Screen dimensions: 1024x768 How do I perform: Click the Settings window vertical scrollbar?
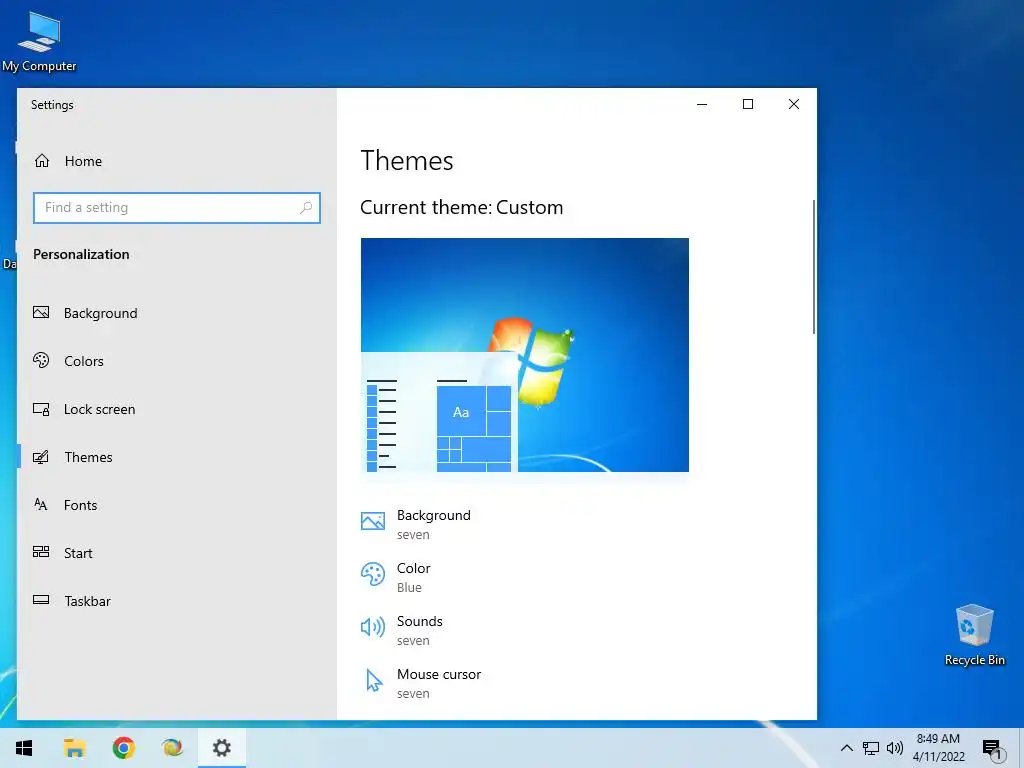814,267
